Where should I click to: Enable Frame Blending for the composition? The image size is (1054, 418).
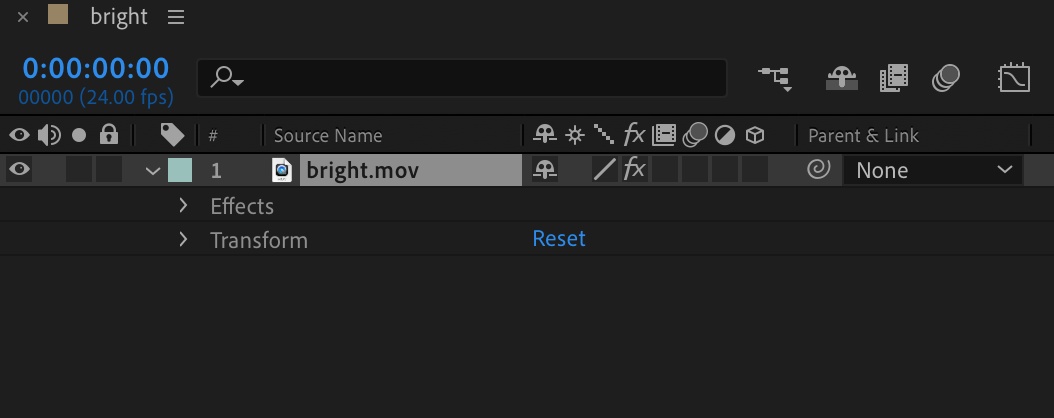coord(893,78)
